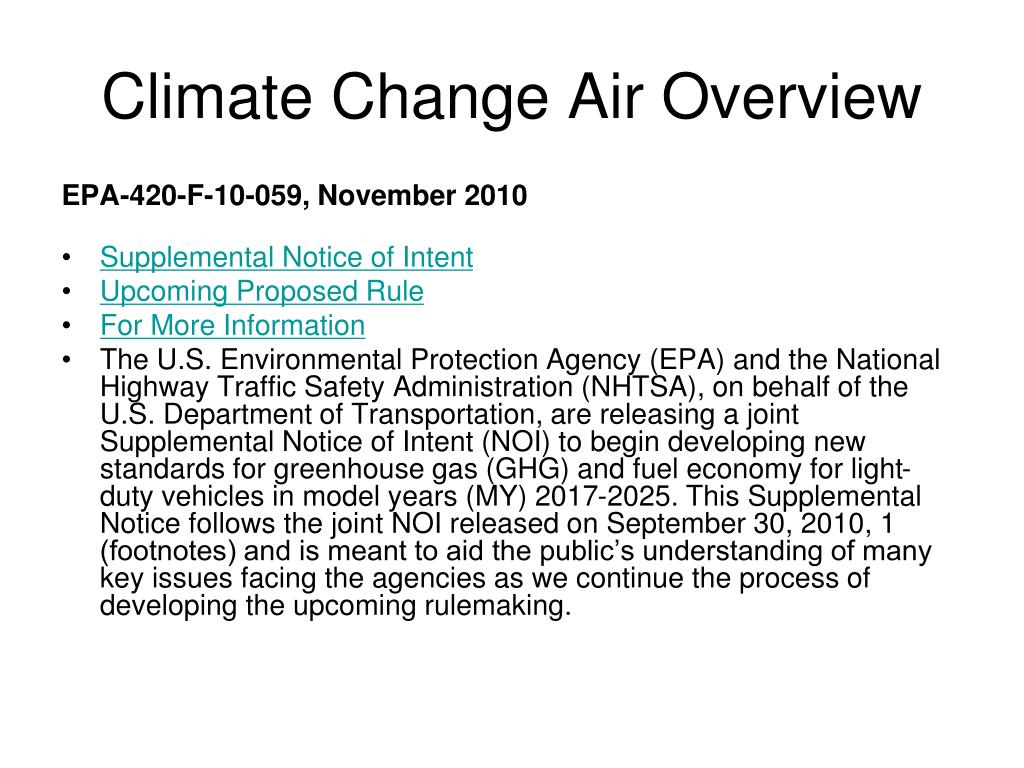This screenshot has height=768, width=1024.
Task: Click the bullet before Supplemental Notice of Intent
Action: [67, 257]
